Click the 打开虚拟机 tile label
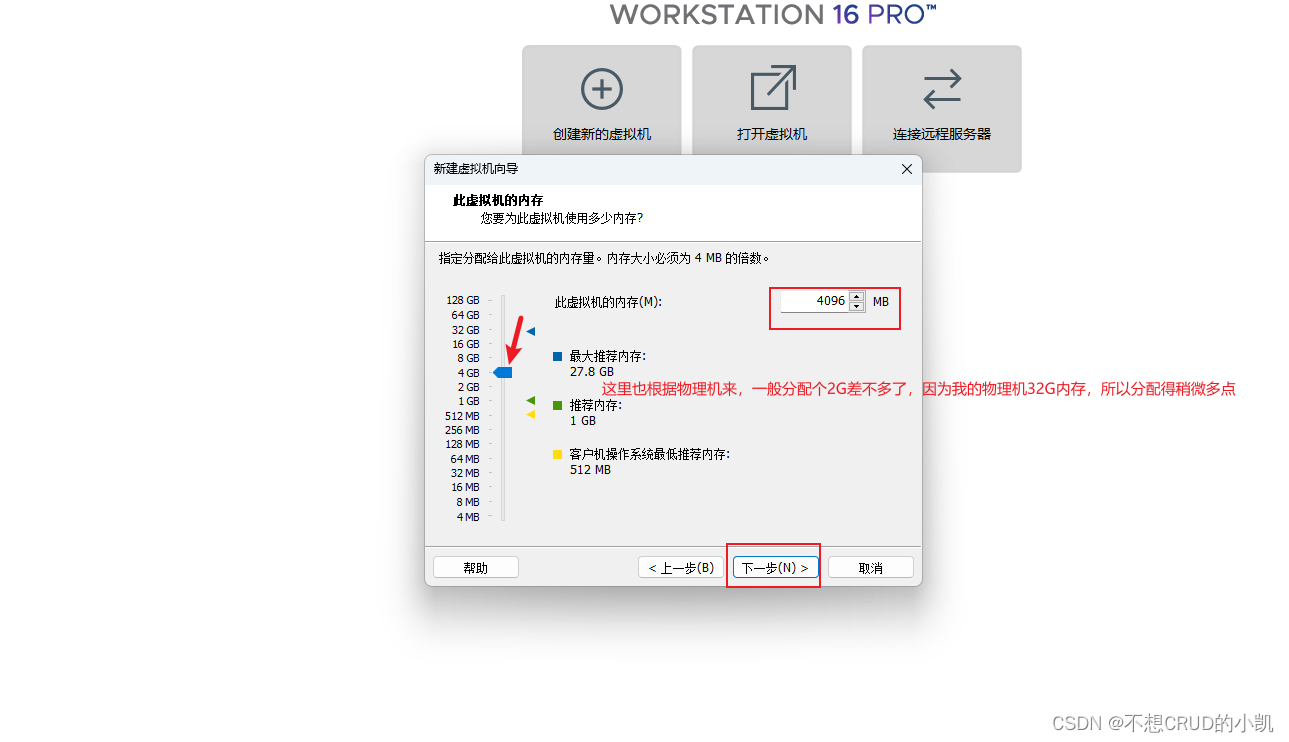Screen dimensions: 1289x742 point(772,134)
